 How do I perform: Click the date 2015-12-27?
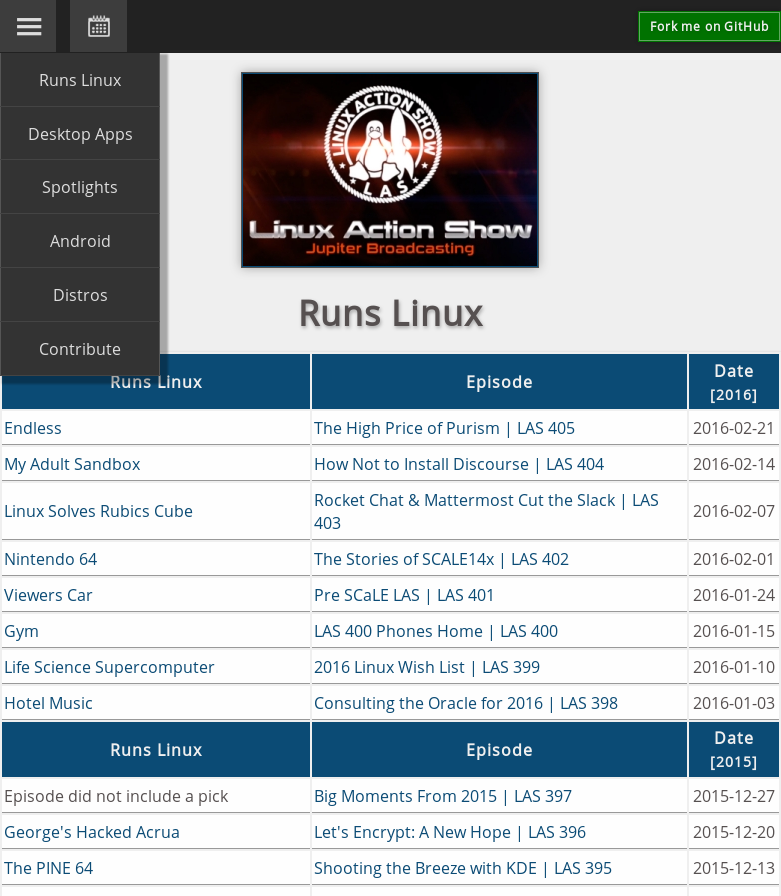734,796
